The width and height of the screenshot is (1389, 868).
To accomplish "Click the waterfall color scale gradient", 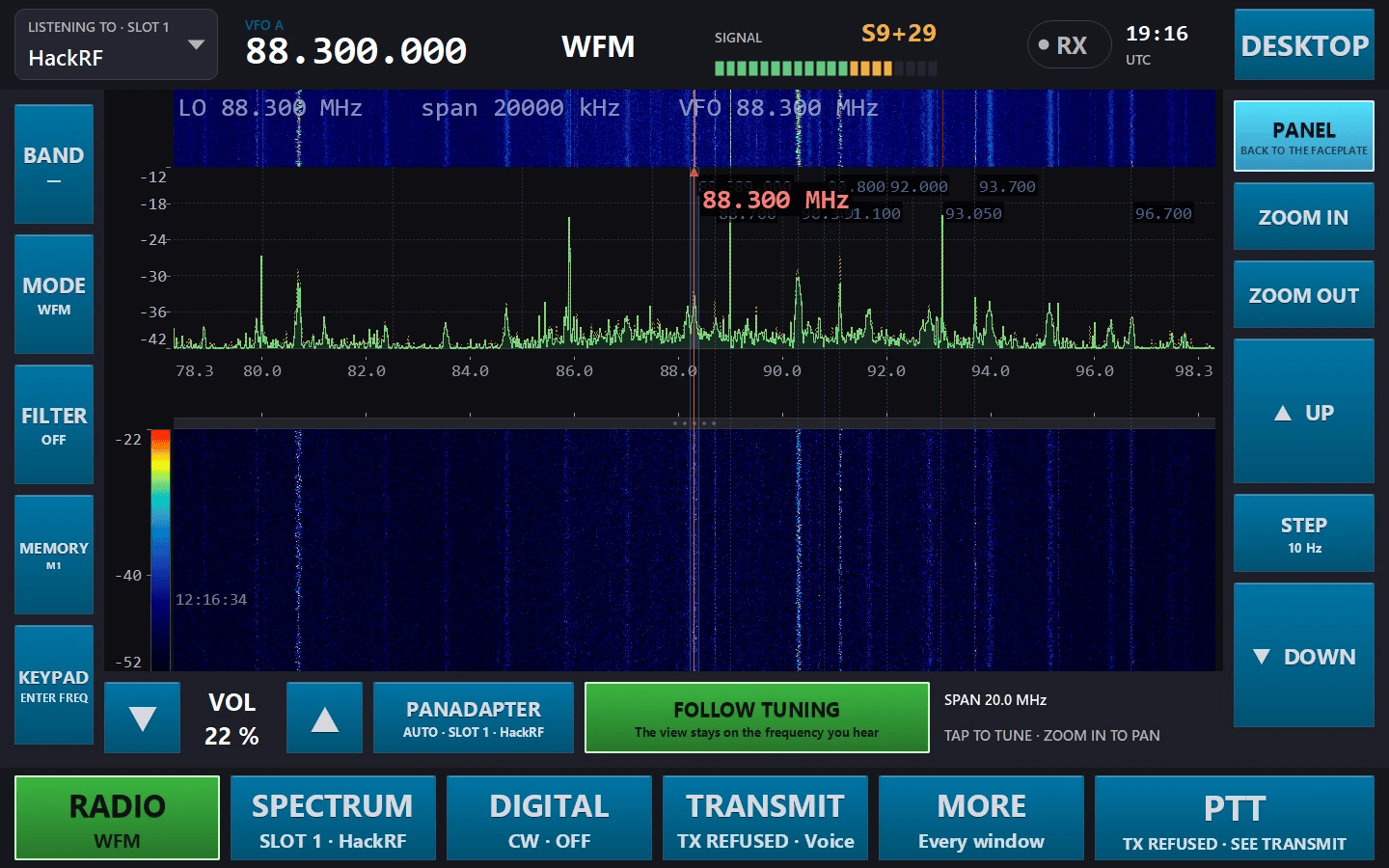I will pos(161,550).
